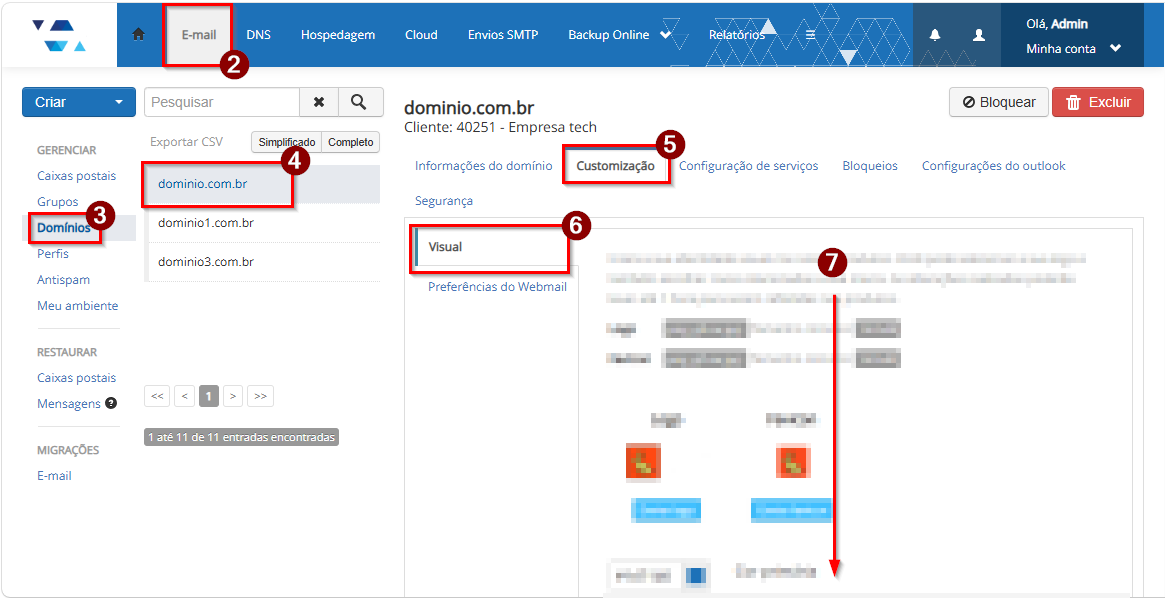Open E-mail under Migrações

click(54, 476)
